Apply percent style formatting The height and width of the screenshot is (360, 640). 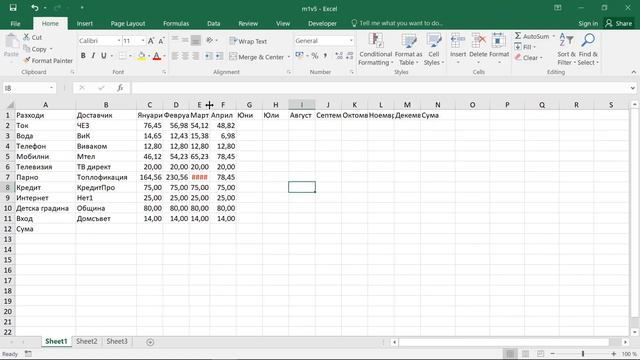(x=315, y=56)
